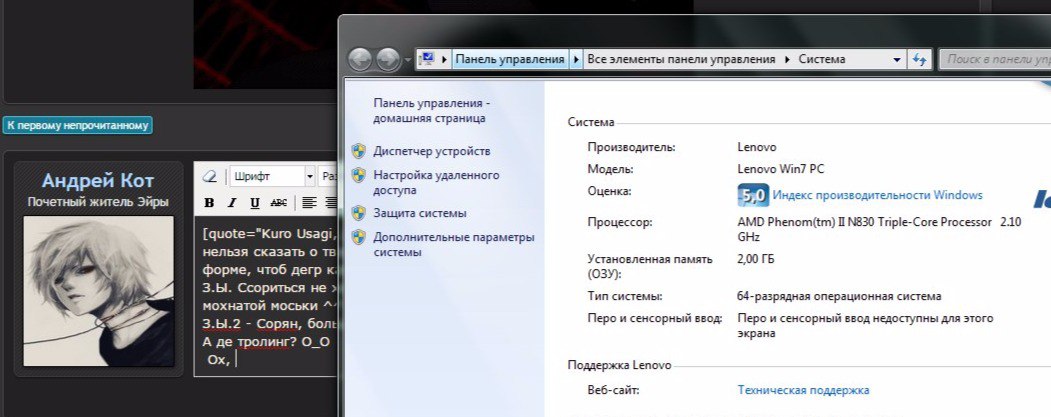Go back with the Control Panel back arrow
This screenshot has height=417, width=1051.
pyautogui.click(x=360, y=60)
